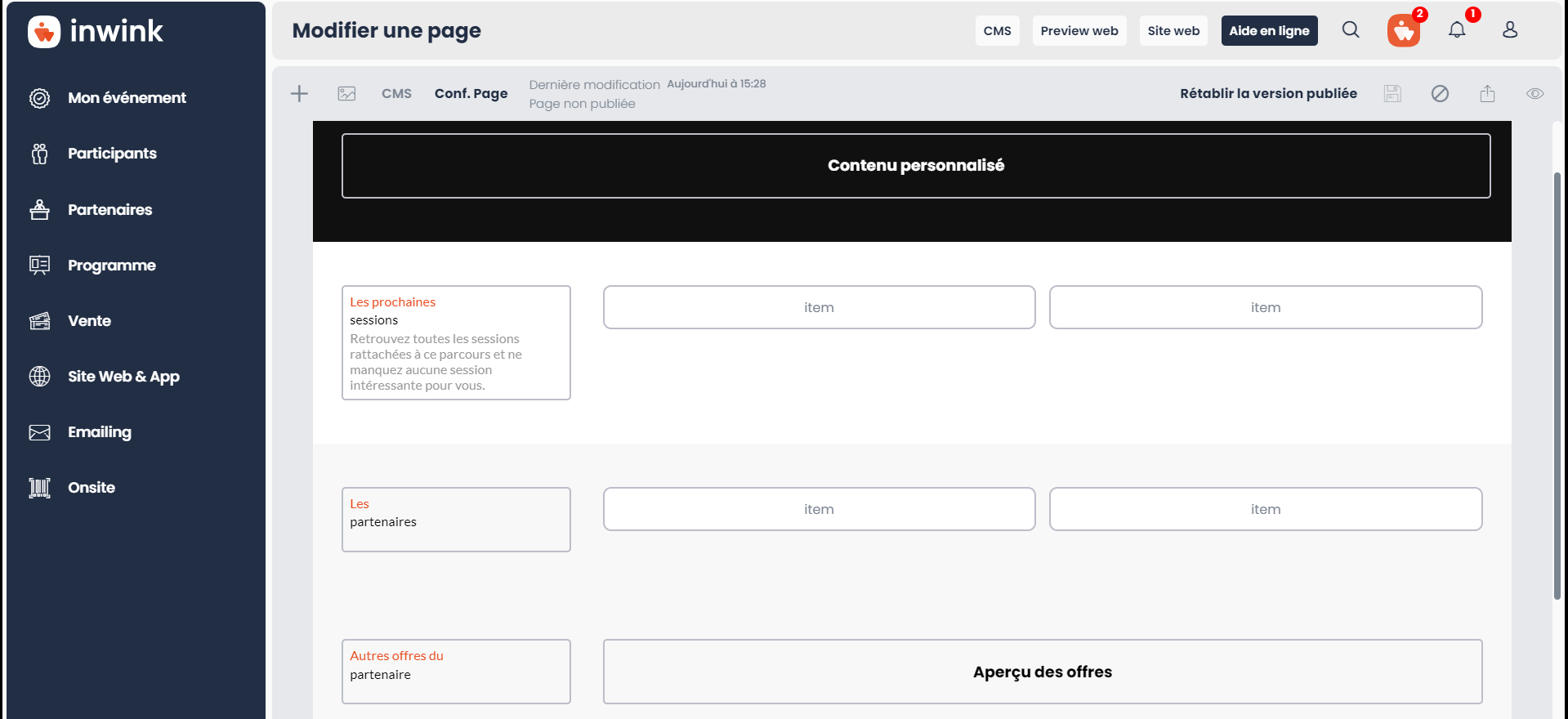Switch to the CMS tab in the page toolbar
The image size is (1568, 719).
pyautogui.click(x=396, y=94)
